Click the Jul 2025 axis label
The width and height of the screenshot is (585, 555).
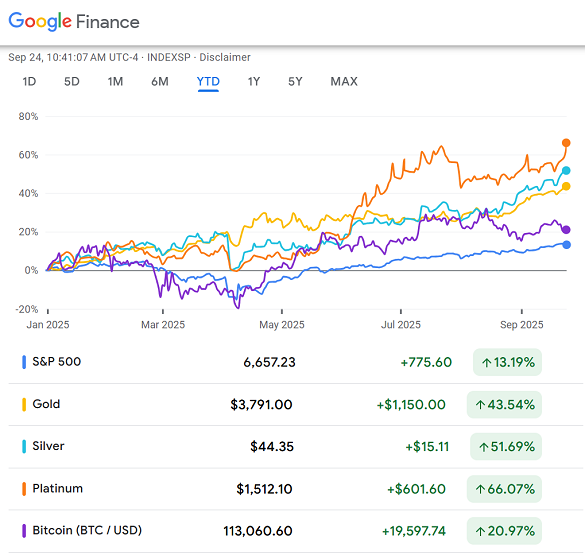pyautogui.click(x=401, y=324)
